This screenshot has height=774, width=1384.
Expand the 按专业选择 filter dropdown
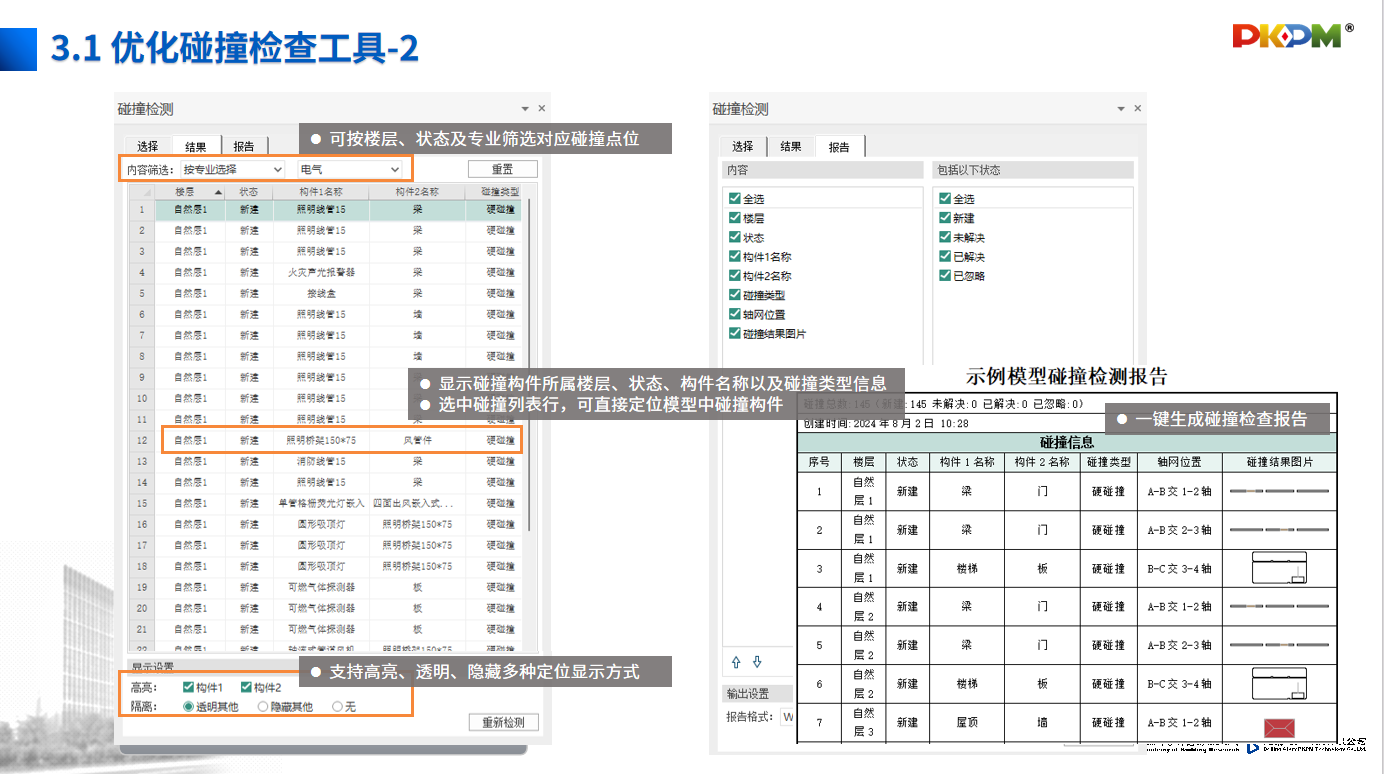click(277, 170)
